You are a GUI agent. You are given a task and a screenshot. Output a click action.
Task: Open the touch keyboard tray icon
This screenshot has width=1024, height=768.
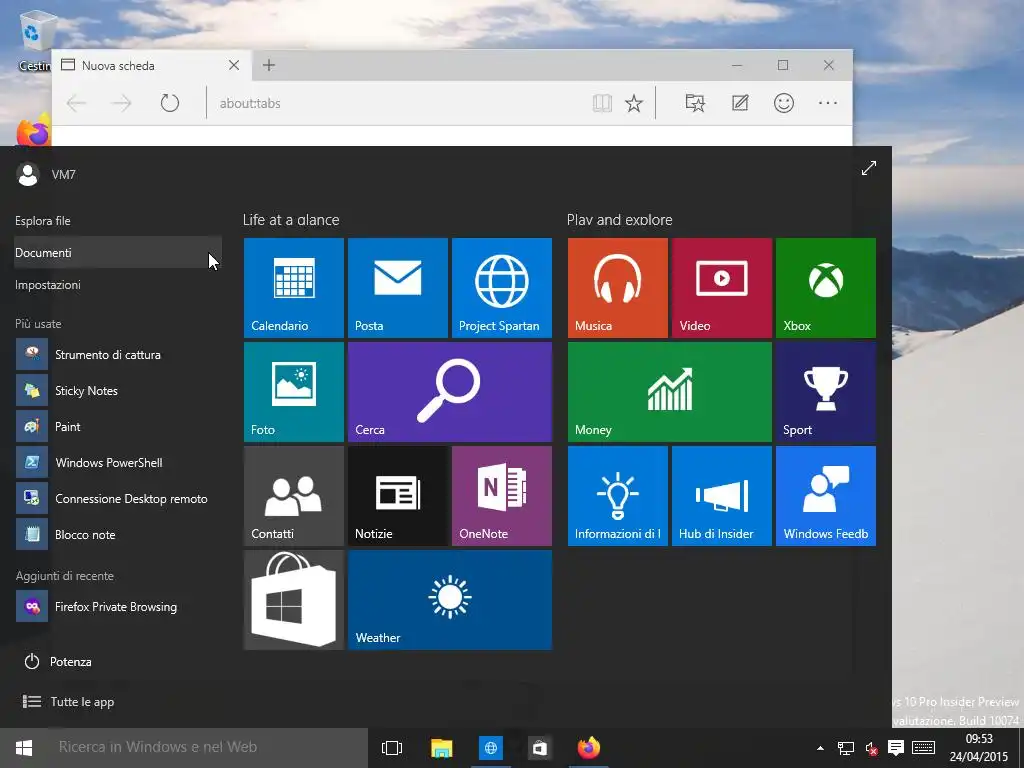point(923,748)
